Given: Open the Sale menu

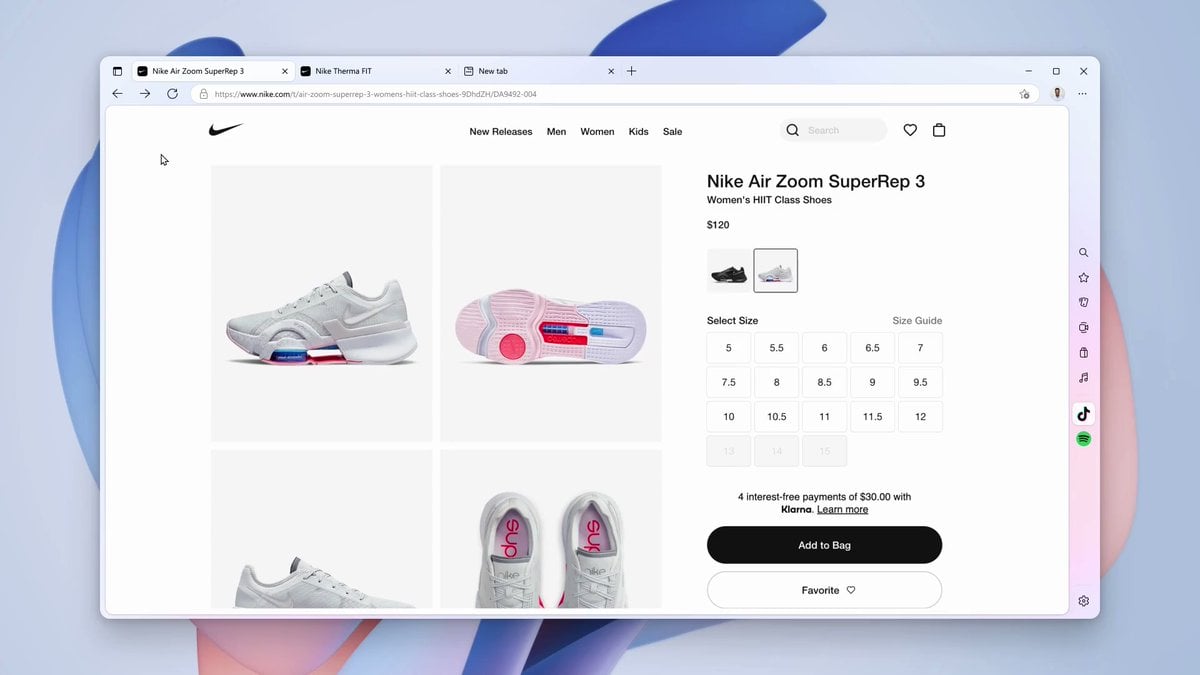Looking at the screenshot, I should pyautogui.click(x=672, y=131).
